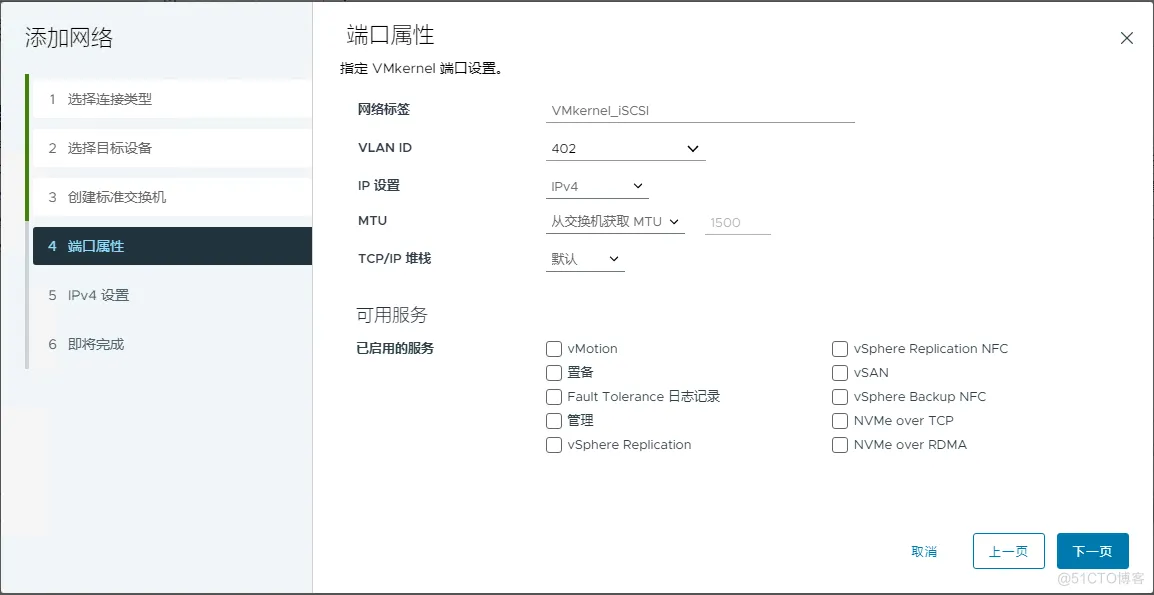
Task: Click the 可用服务 section heading
Action: click(392, 316)
